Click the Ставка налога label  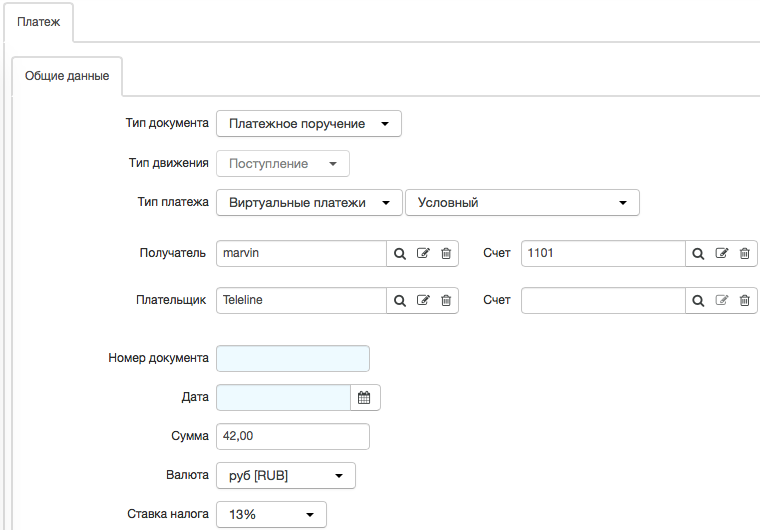[x=168, y=514]
